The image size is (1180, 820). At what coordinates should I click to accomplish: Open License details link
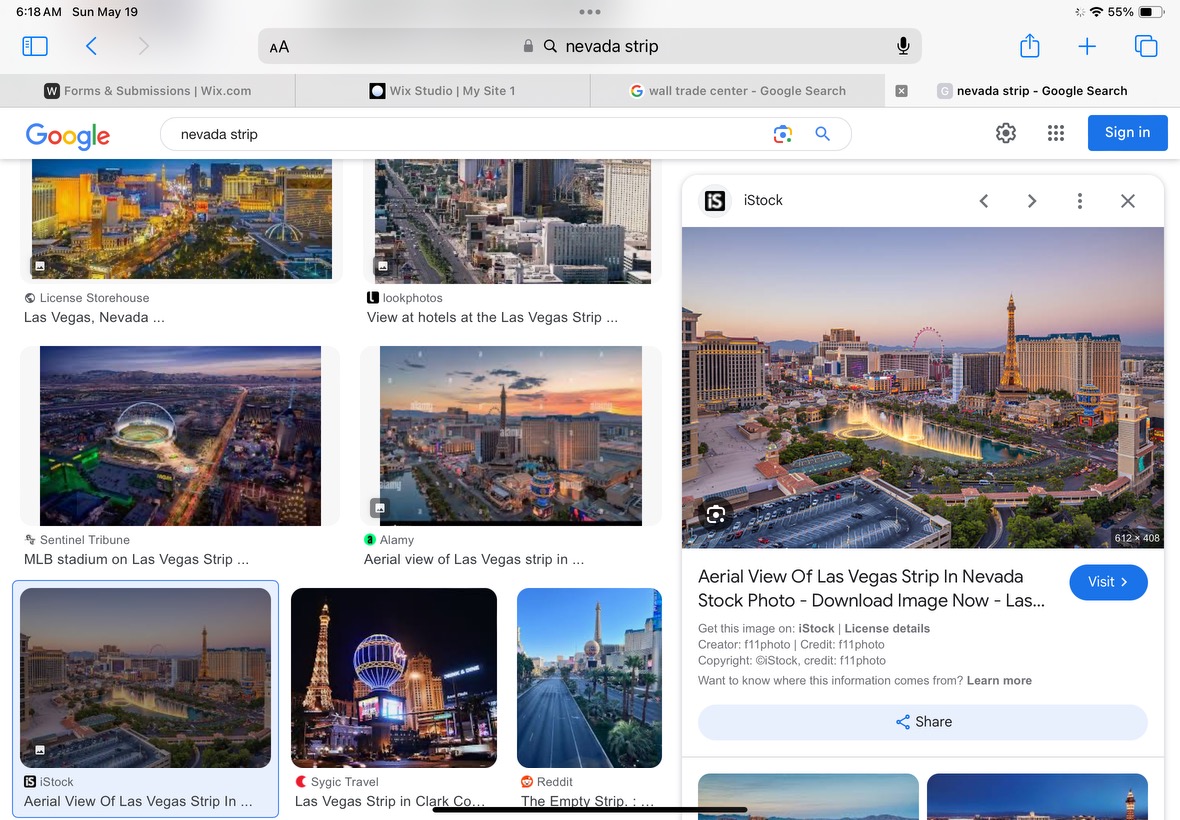coord(887,628)
